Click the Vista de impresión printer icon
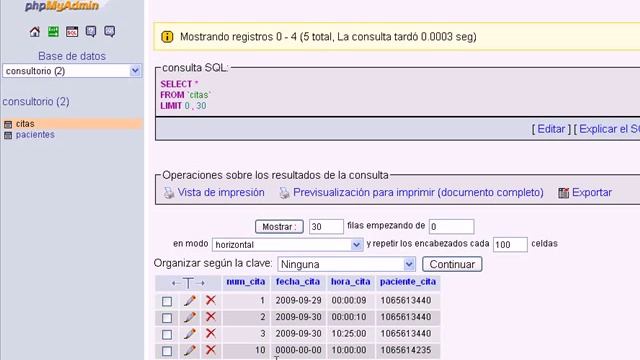The width and height of the screenshot is (640, 360). tap(169, 193)
